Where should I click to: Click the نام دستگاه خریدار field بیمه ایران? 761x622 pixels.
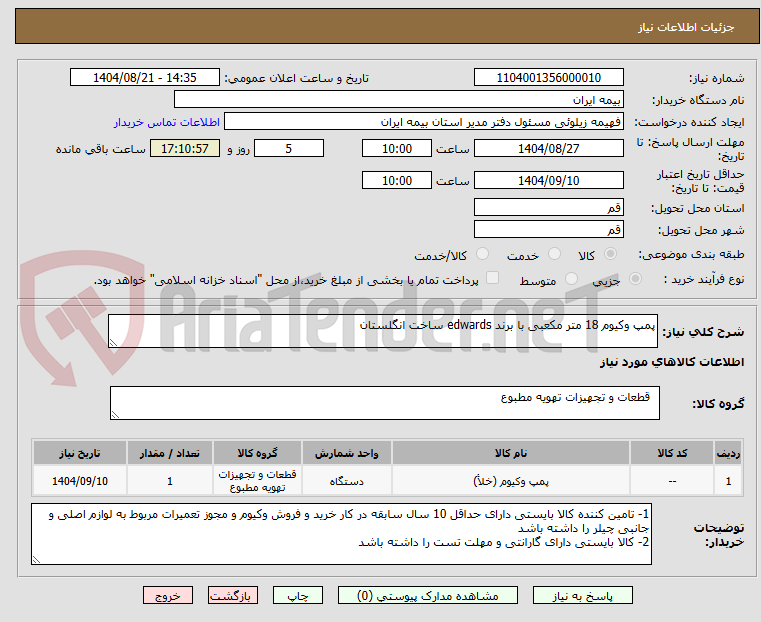pyautogui.click(x=398, y=100)
